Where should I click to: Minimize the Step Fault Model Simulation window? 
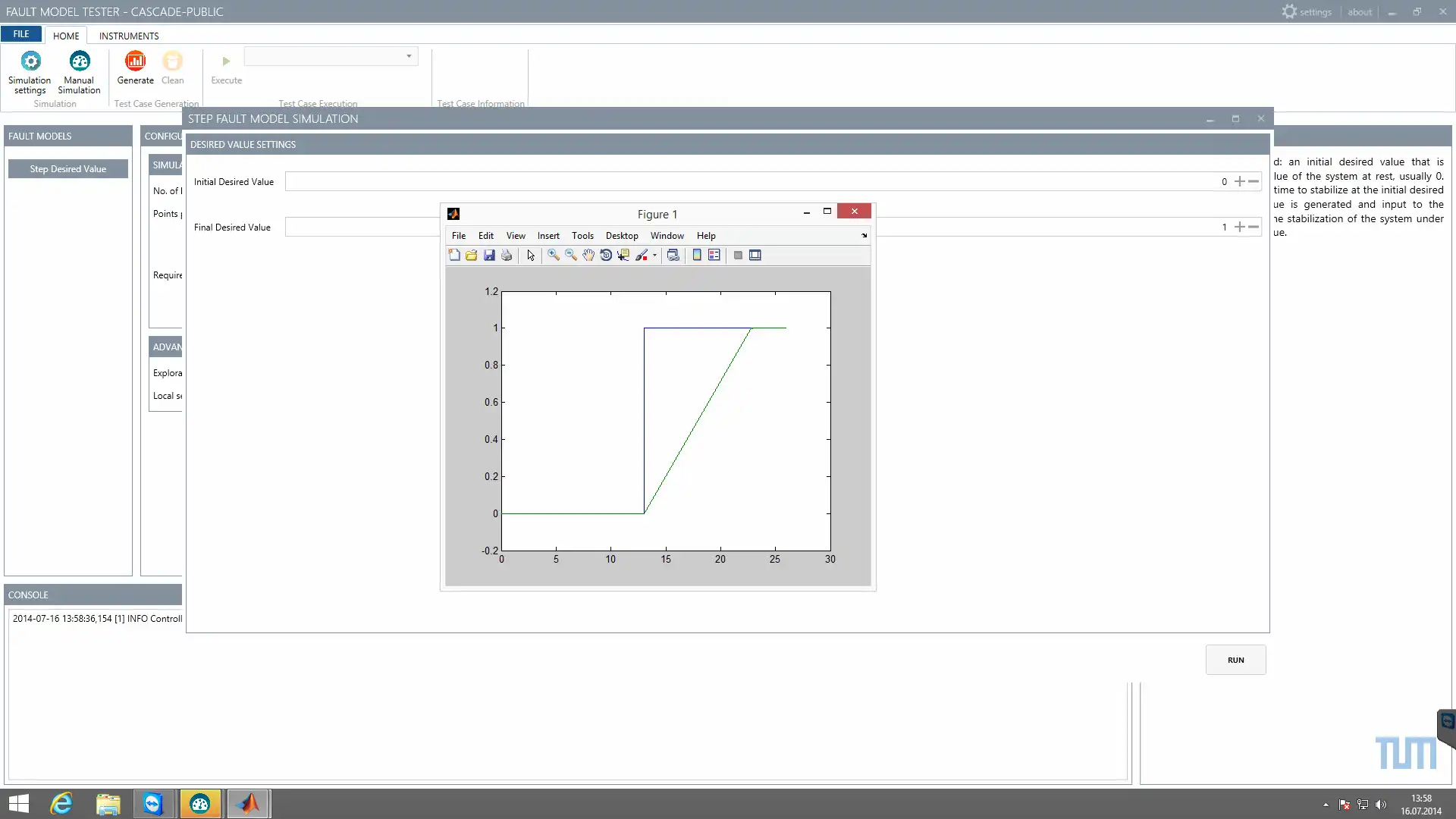pyautogui.click(x=1210, y=119)
